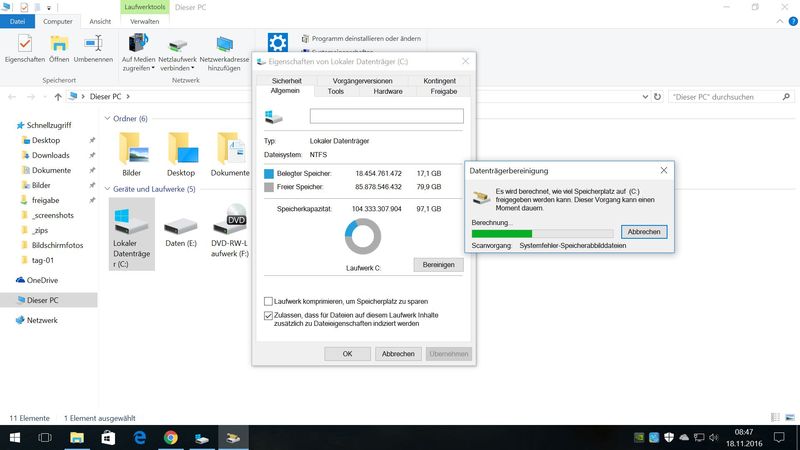Open the Datei menu tab

click(17, 21)
